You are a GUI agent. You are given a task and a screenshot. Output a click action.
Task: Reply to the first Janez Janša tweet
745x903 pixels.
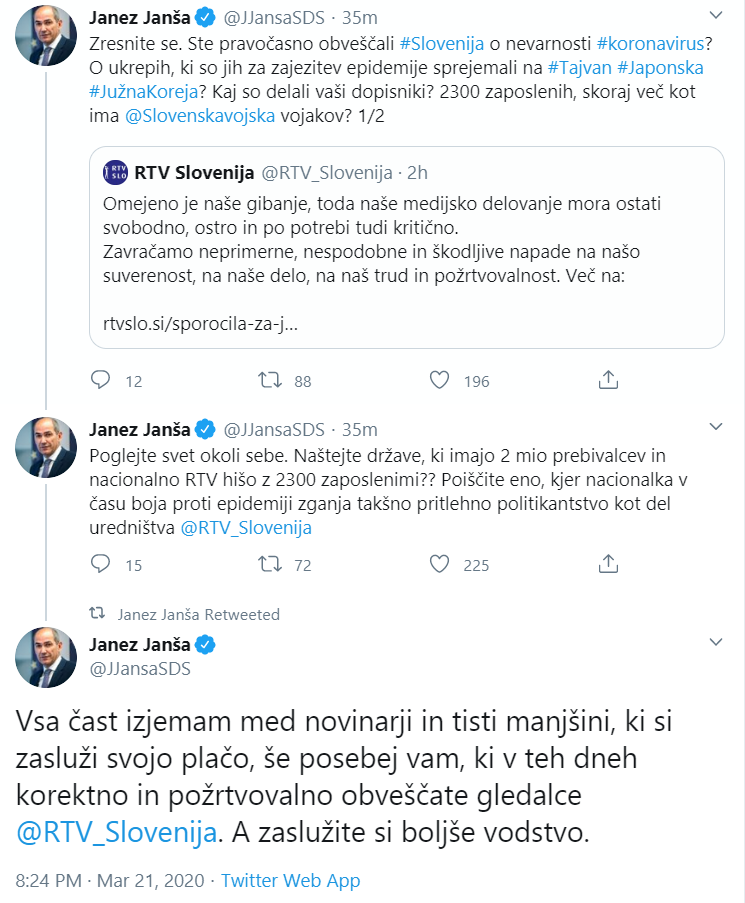click(x=101, y=380)
